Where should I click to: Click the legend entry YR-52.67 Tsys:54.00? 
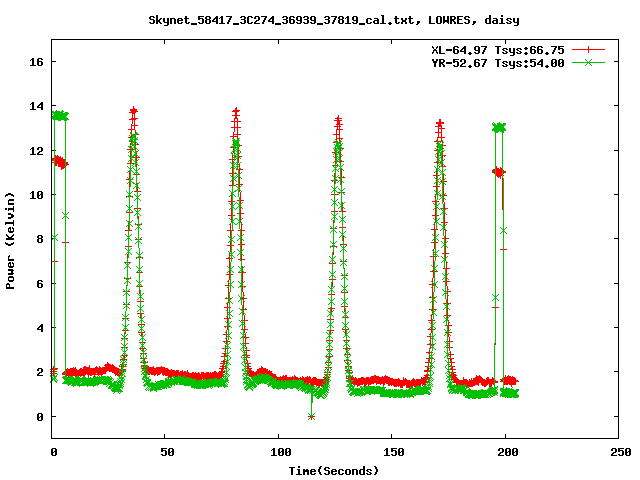click(498, 63)
